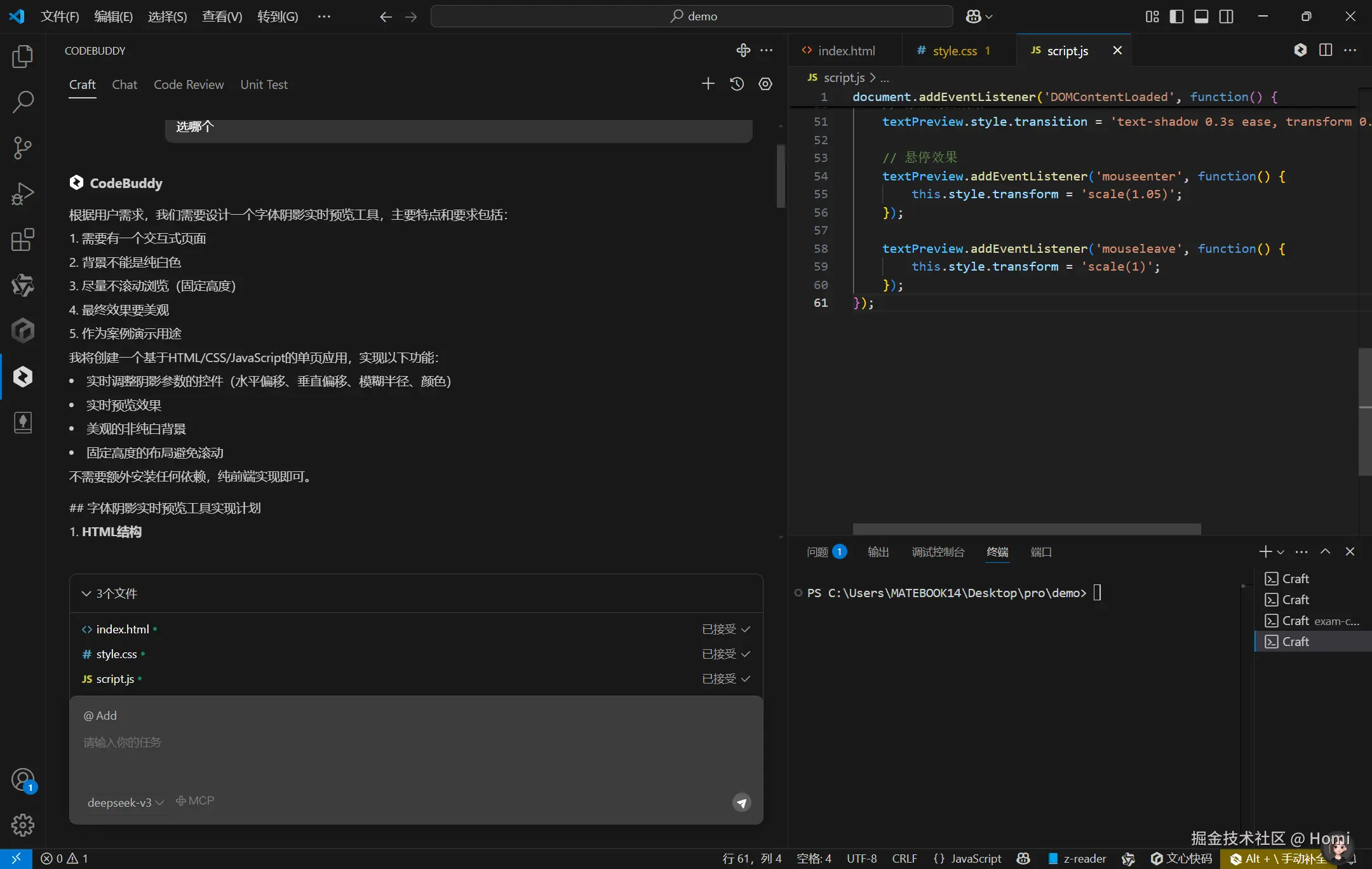This screenshot has height=869, width=1372.
Task: Open Run and Debug view
Action: point(23,194)
